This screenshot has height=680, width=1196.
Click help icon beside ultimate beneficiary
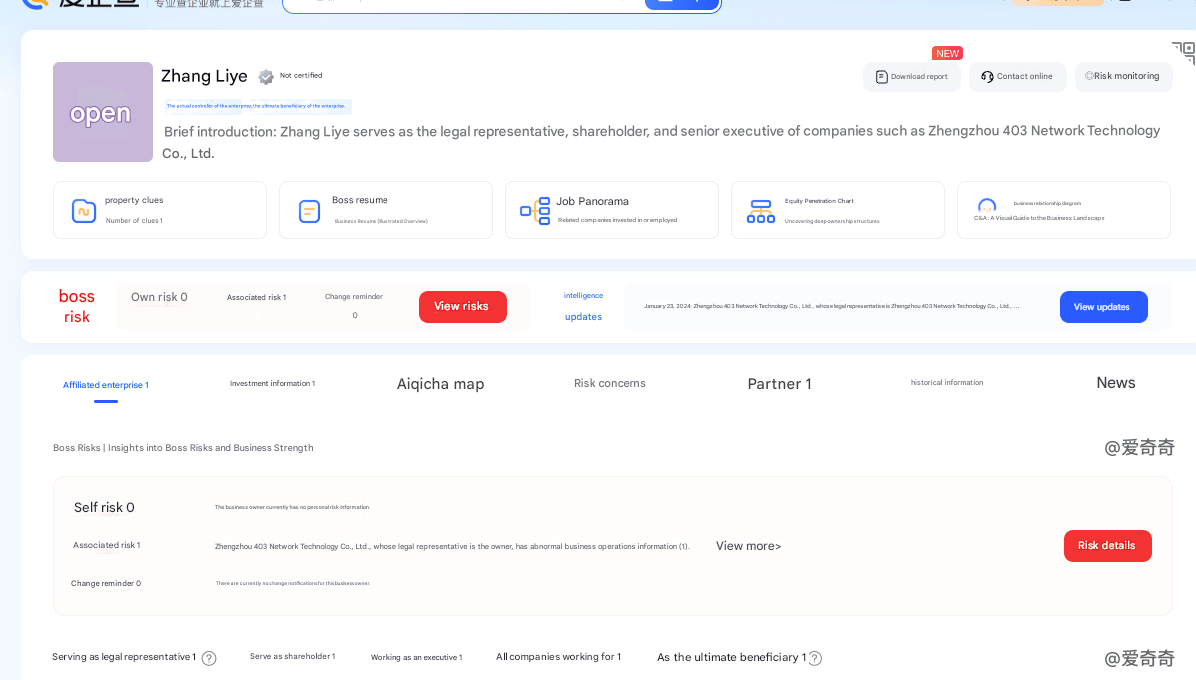pyautogui.click(x=815, y=658)
